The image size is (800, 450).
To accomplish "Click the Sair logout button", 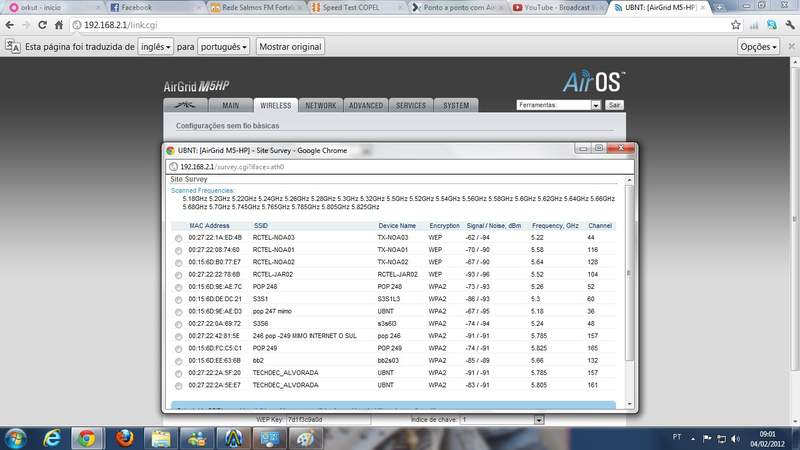I will coord(614,105).
